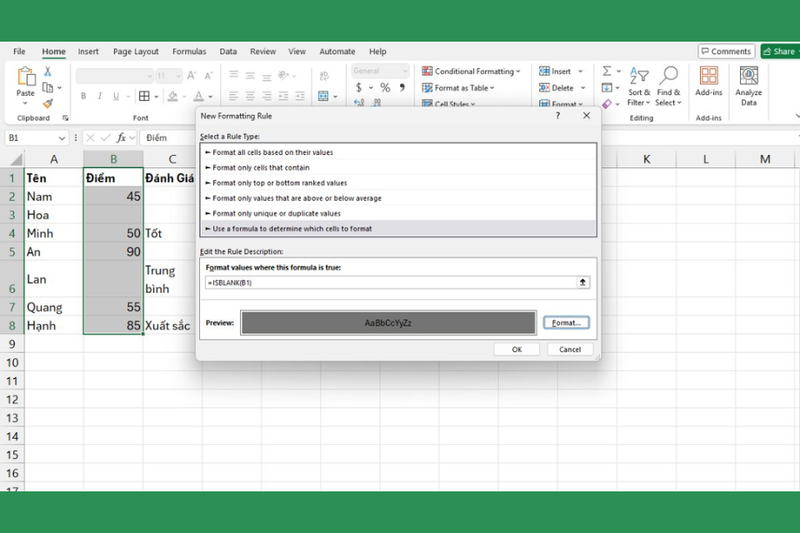Select 'Format only cells that contain' rule type
This screenshot has height=533, width=800.
(x=398, y=167)
